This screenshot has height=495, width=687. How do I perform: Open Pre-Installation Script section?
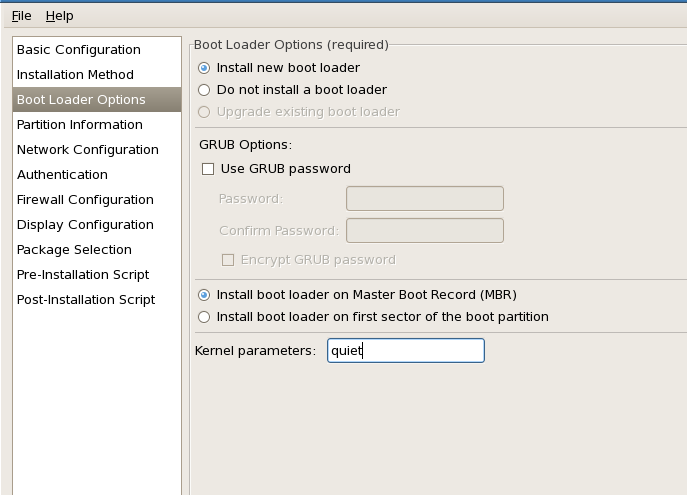[83, 275]
